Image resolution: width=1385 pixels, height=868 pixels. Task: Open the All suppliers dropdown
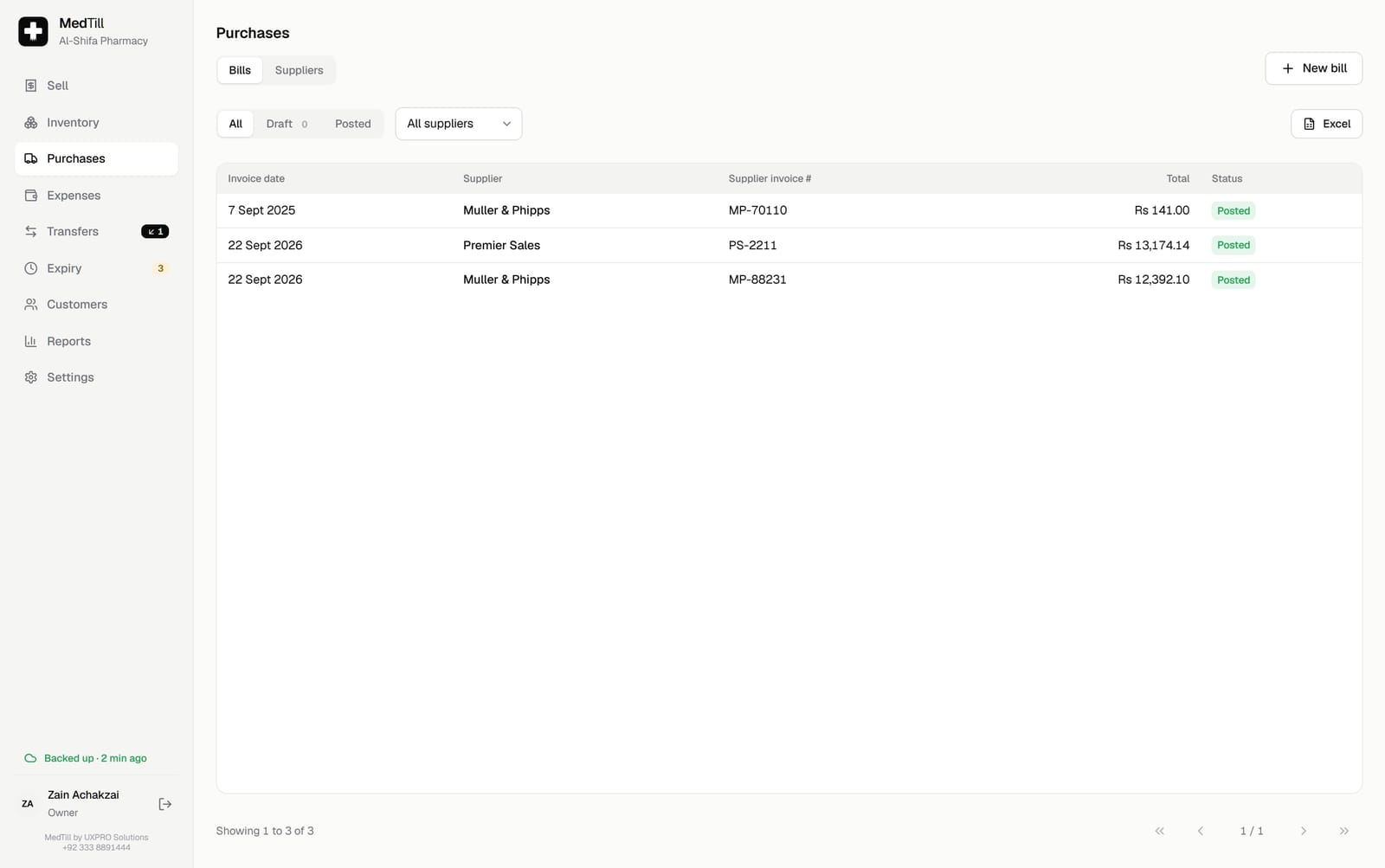click(x=459, y=124)
